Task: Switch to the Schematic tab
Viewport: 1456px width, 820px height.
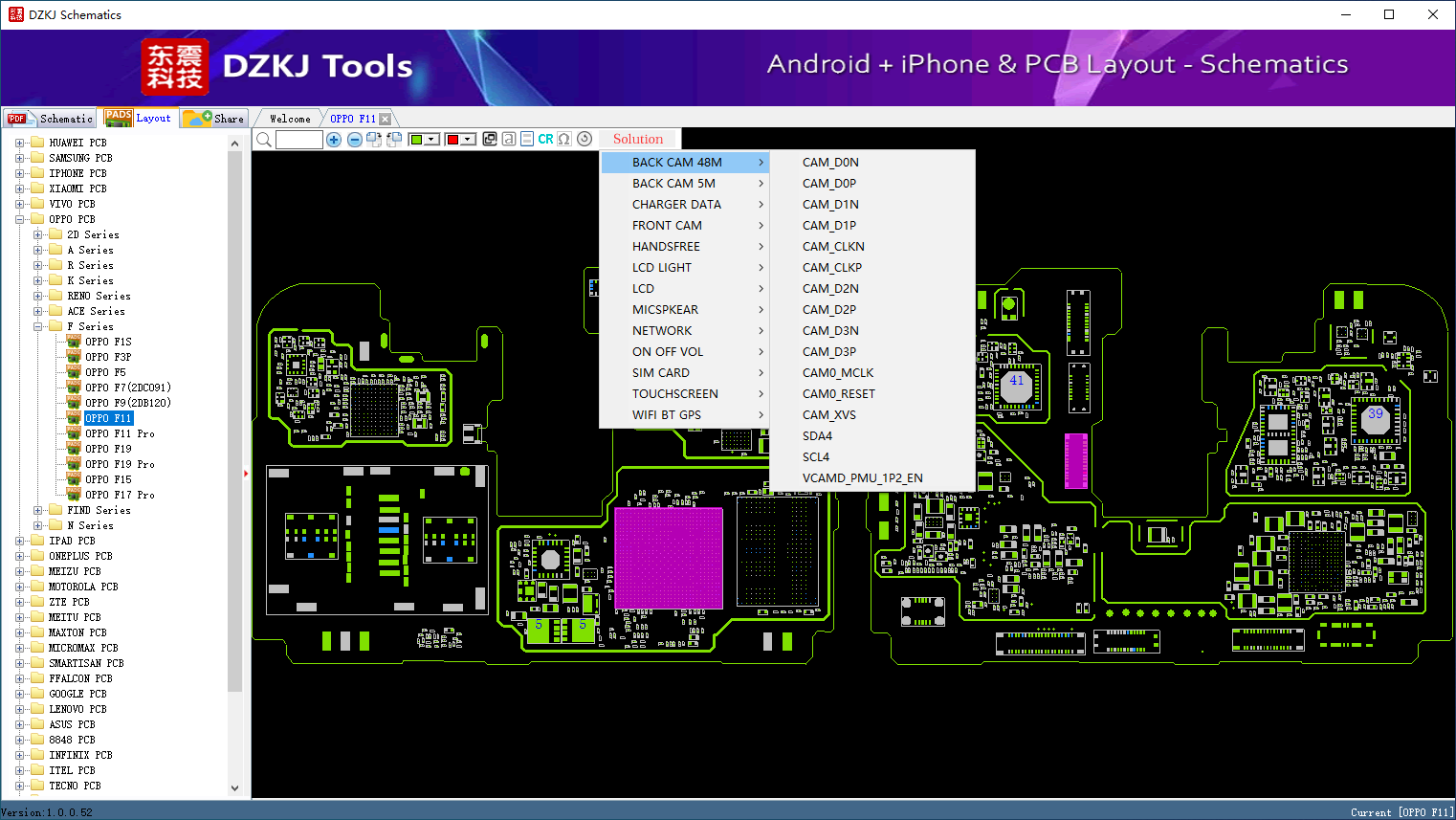Action: (x=51, y=119)
